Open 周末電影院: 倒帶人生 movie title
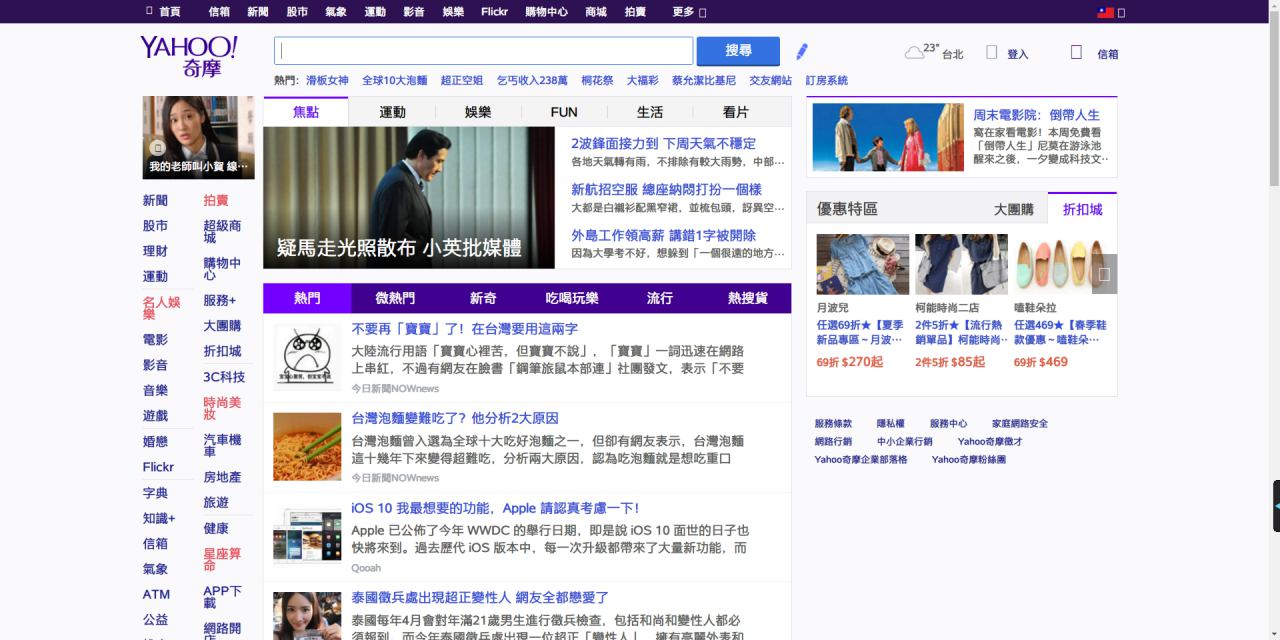 click(x=1036, y=115)
